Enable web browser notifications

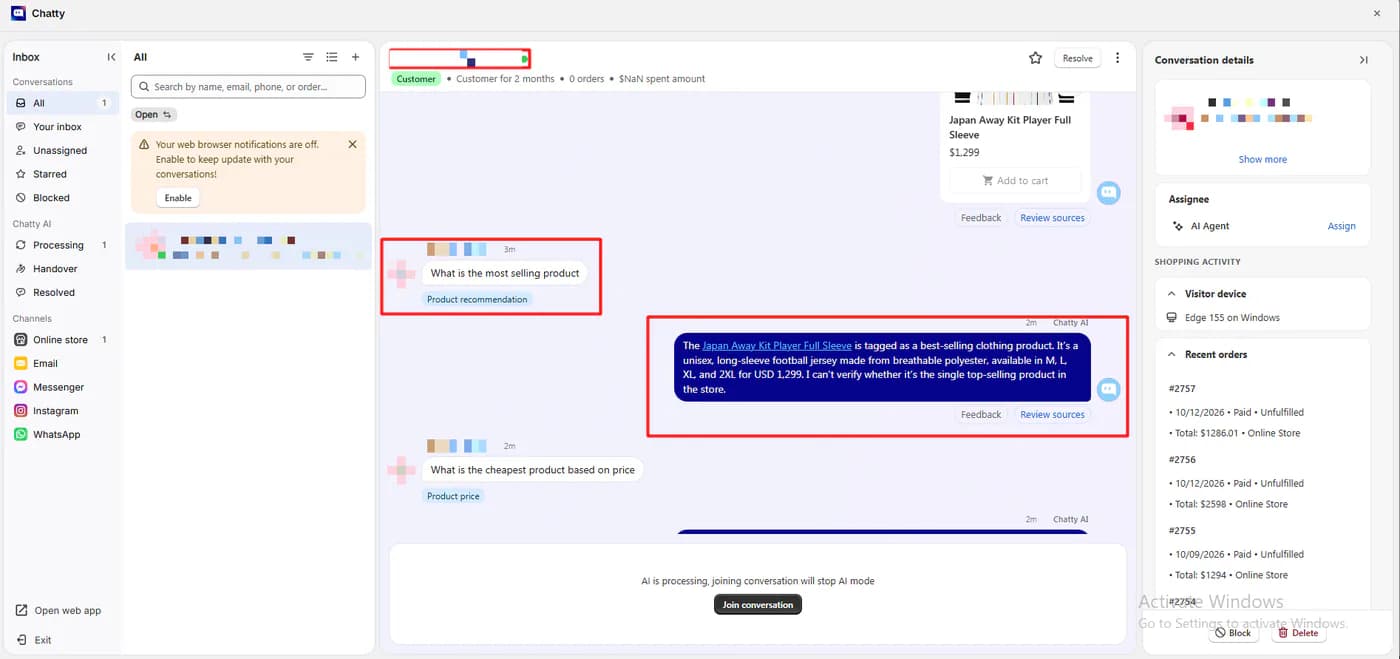click(178, 198)
